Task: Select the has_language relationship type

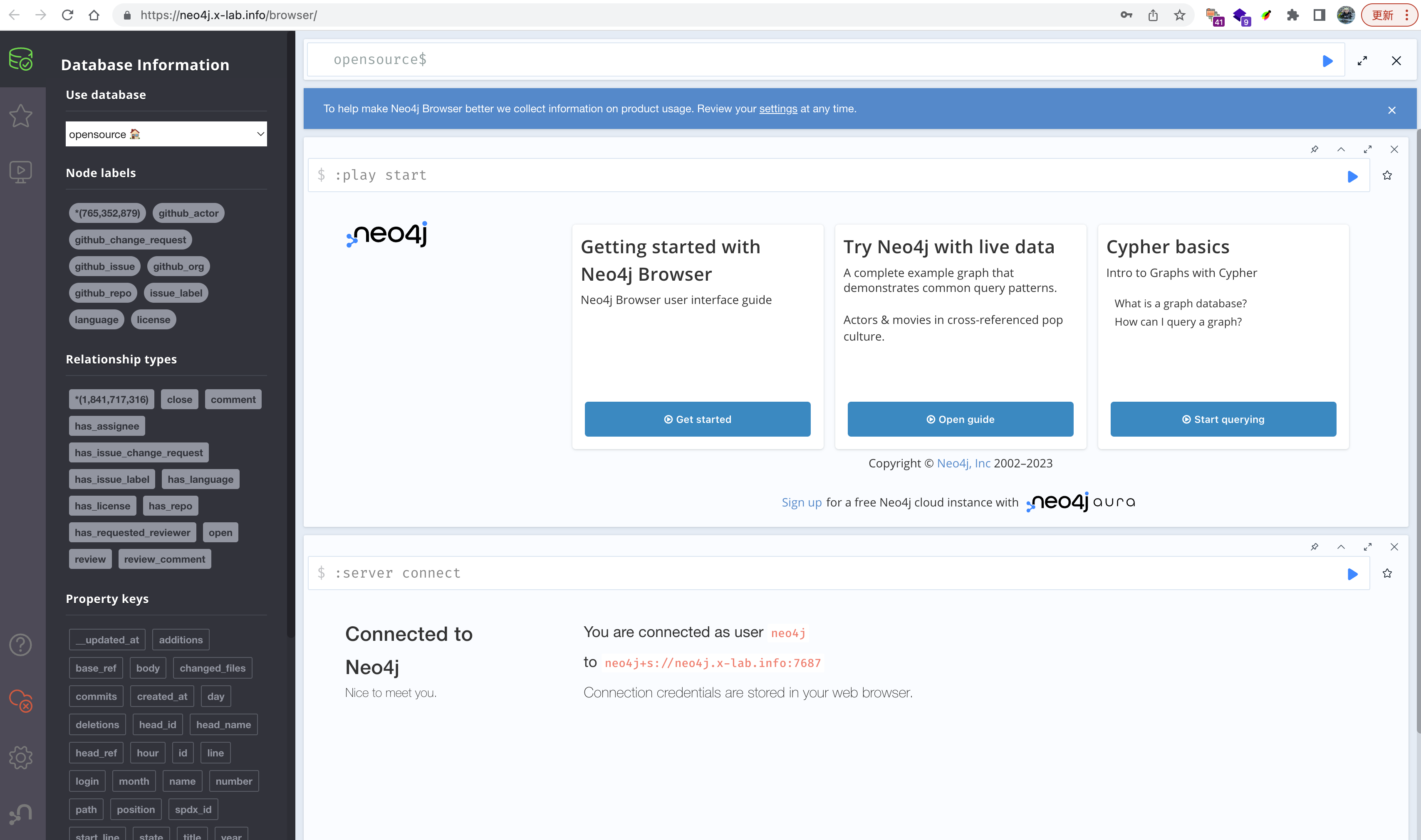Action: [x=201, y=479]
